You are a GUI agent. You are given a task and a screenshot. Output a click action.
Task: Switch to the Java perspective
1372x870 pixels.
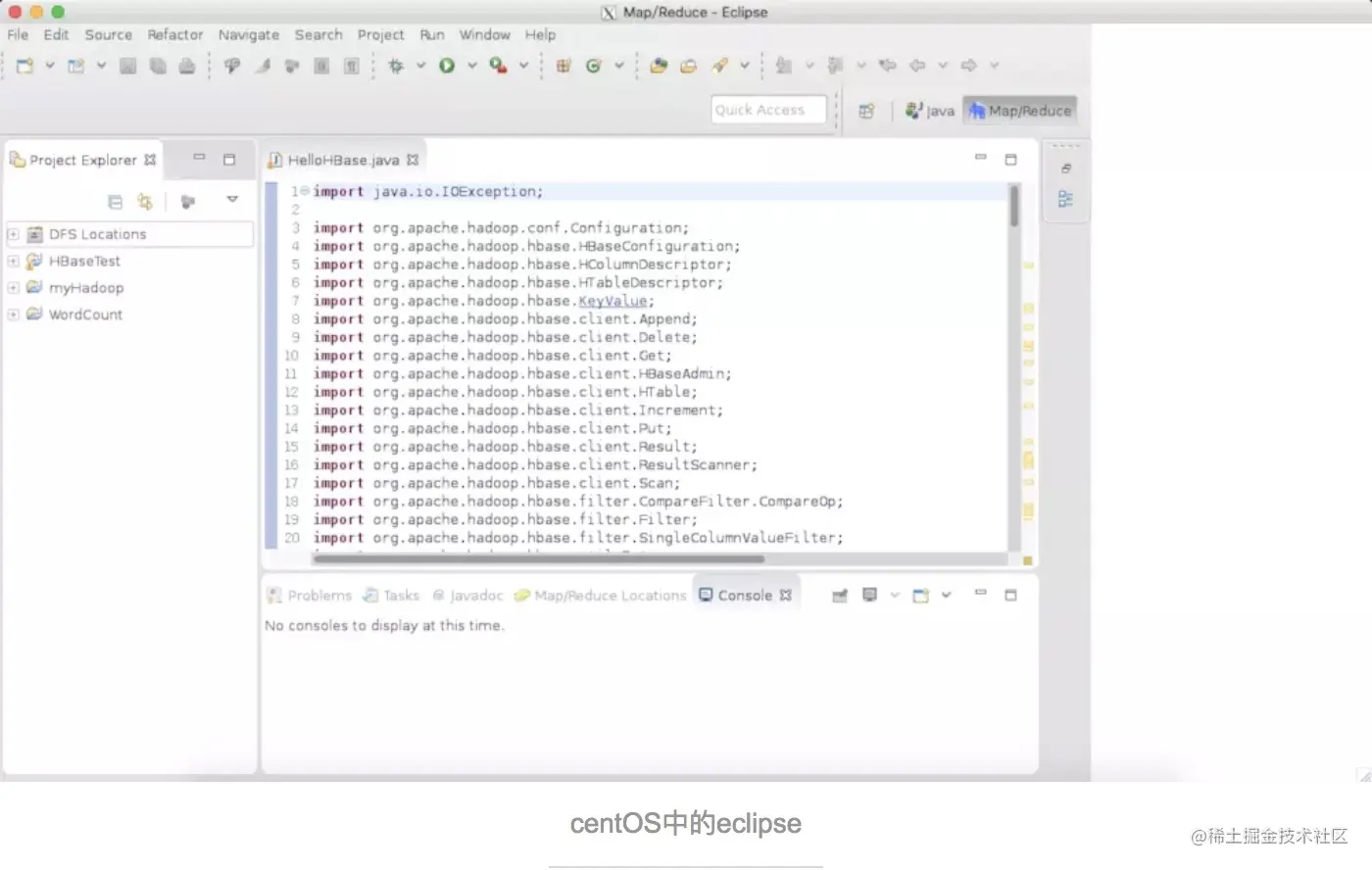(x=930, y=111)
